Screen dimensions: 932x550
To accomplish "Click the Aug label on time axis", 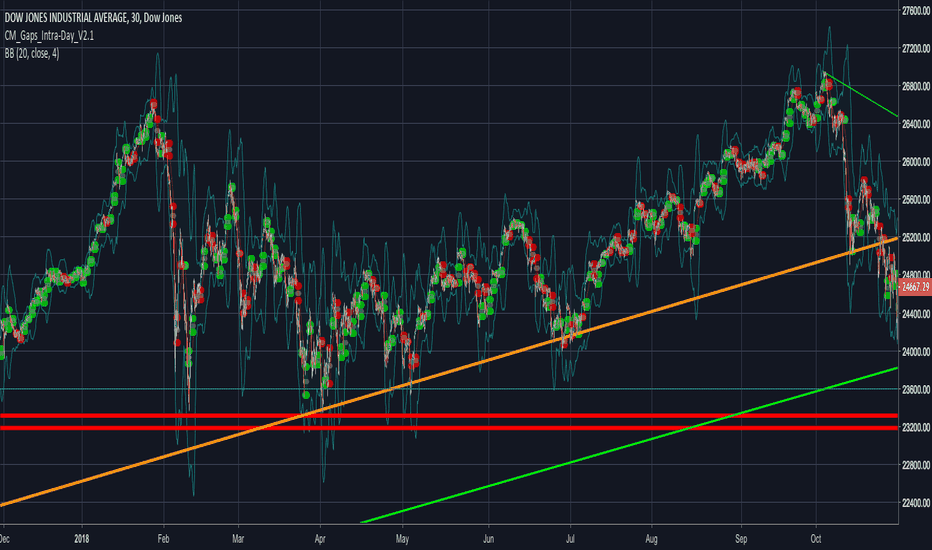I will [651, 539].
